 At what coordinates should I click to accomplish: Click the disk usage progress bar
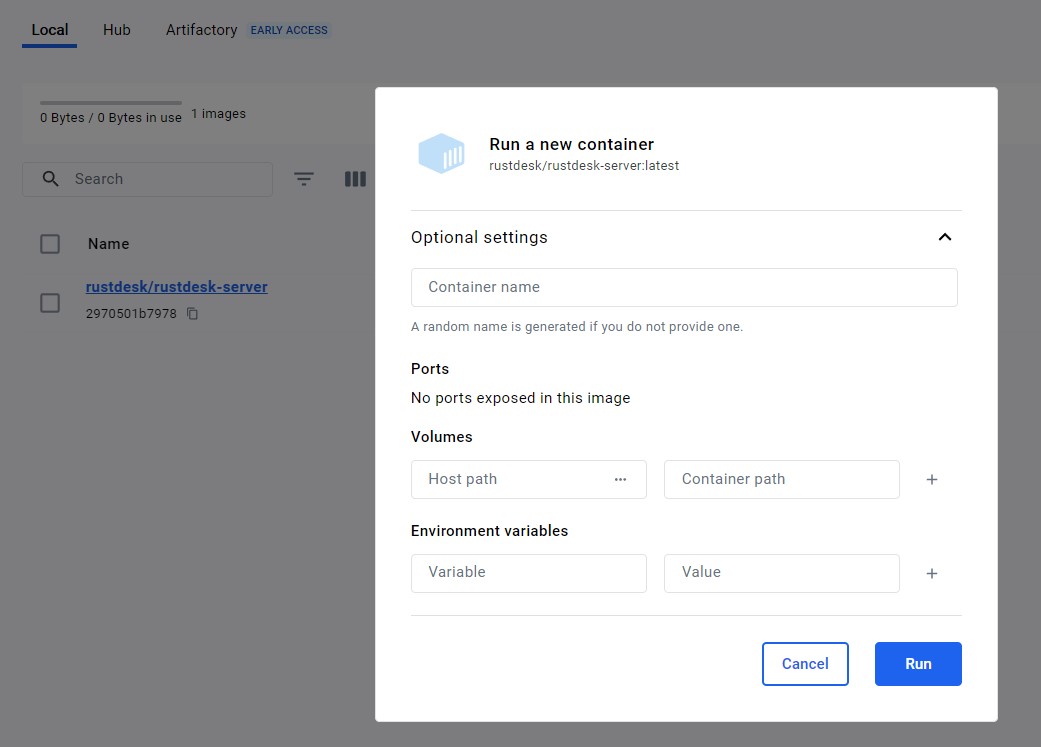111,103
